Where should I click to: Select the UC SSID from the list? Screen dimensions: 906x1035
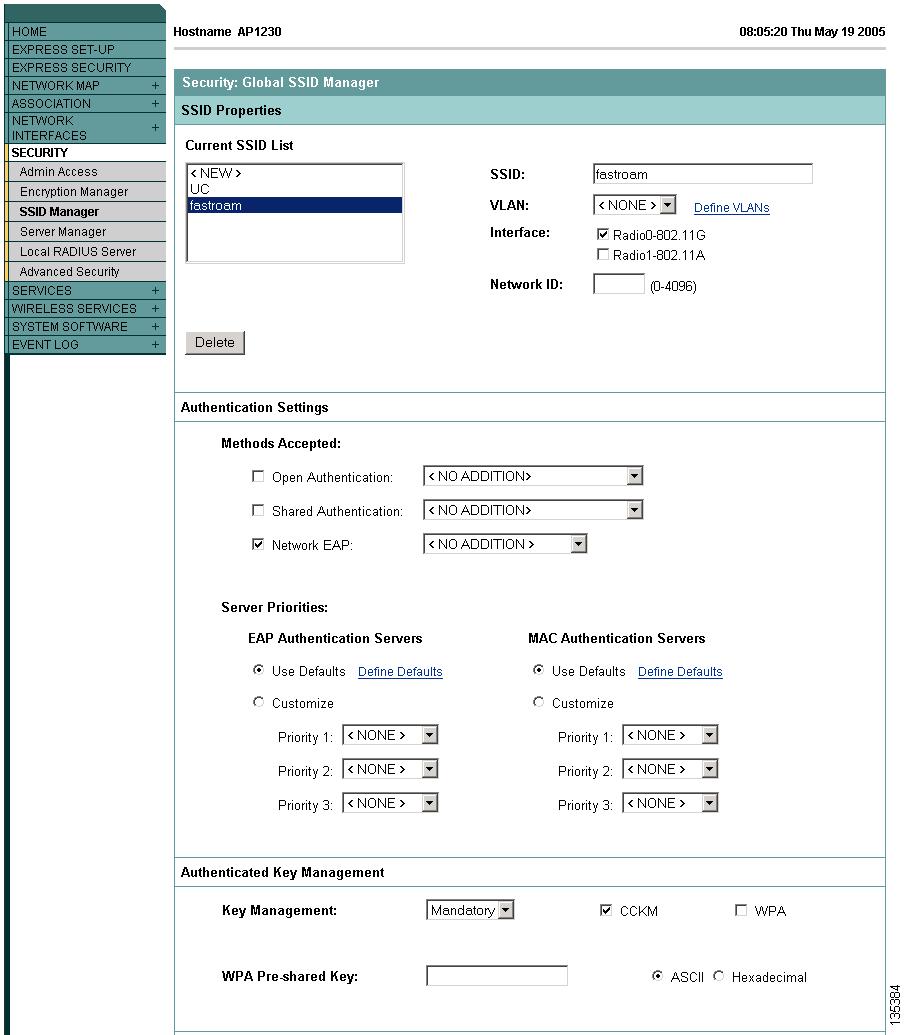click(x=200, y=187)
